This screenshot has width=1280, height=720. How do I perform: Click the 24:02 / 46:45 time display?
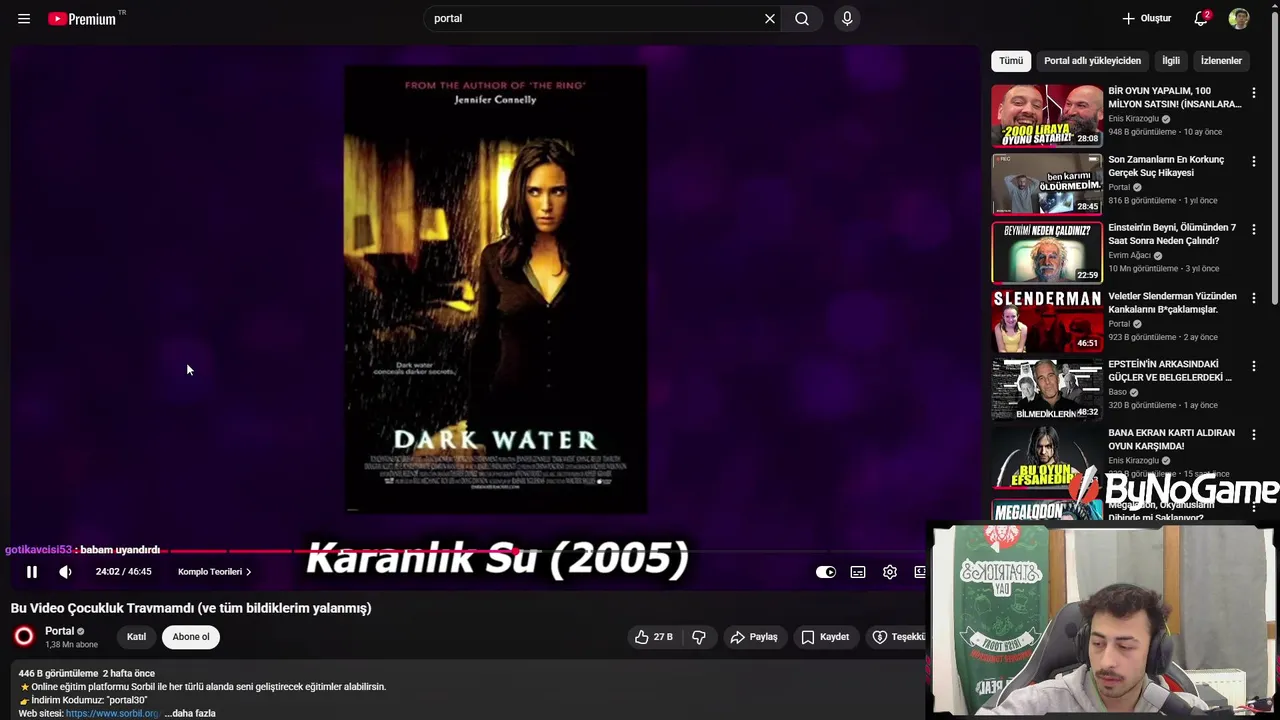click(x=124, y=572)
